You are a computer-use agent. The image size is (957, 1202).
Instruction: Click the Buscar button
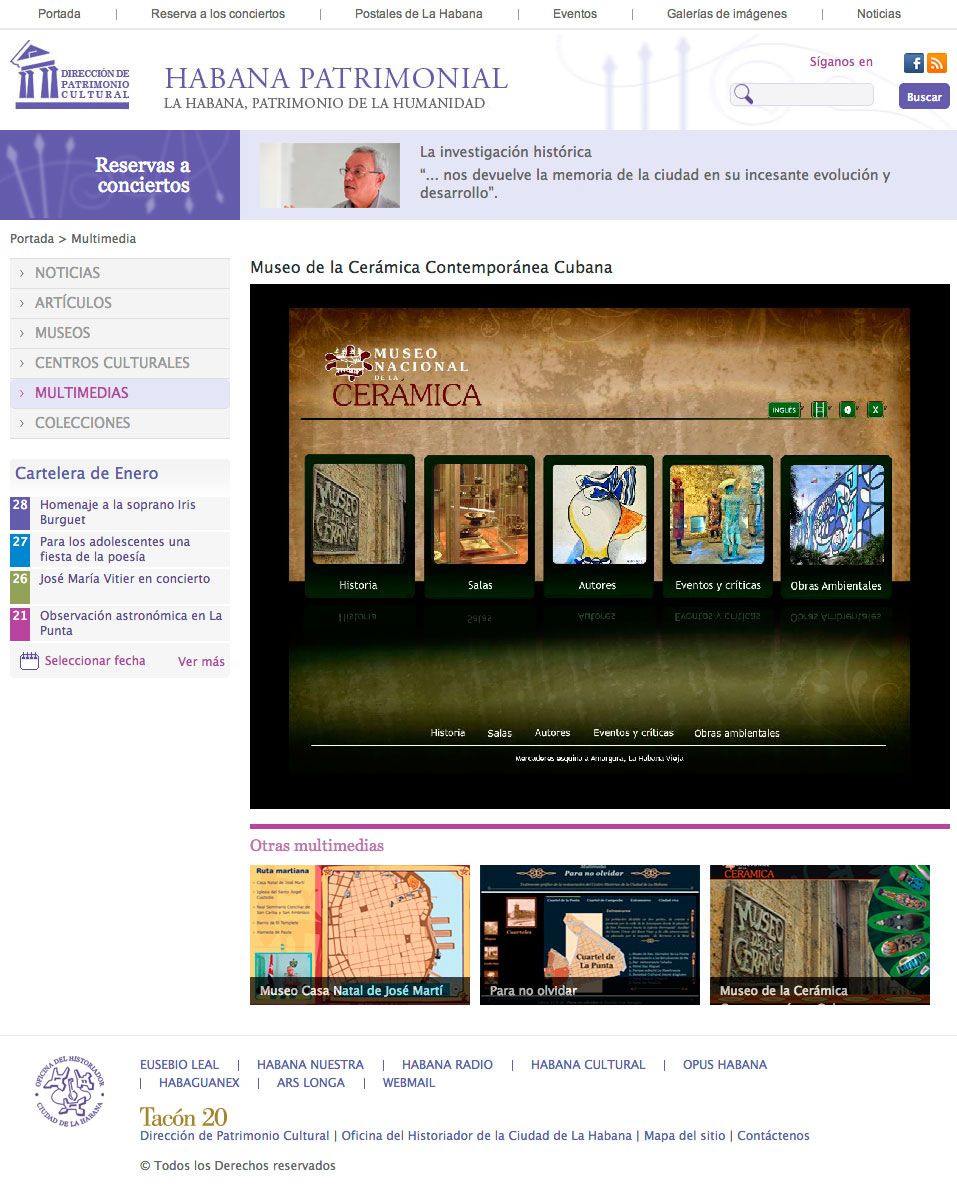(924, 97)
